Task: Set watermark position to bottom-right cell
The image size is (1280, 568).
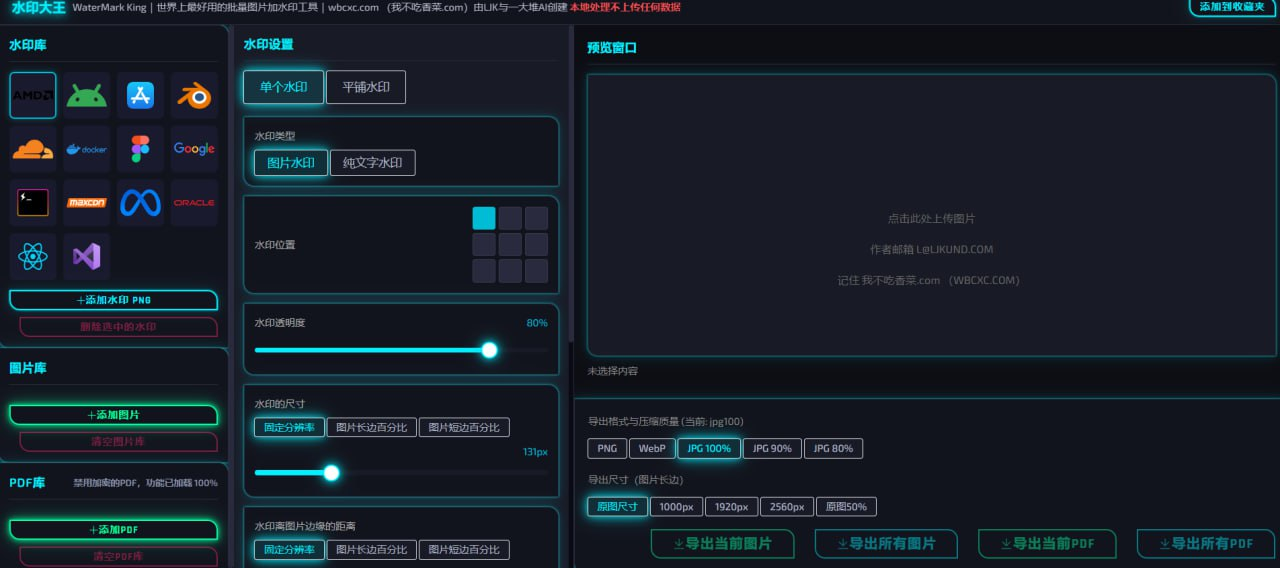Action: [536, 271]
